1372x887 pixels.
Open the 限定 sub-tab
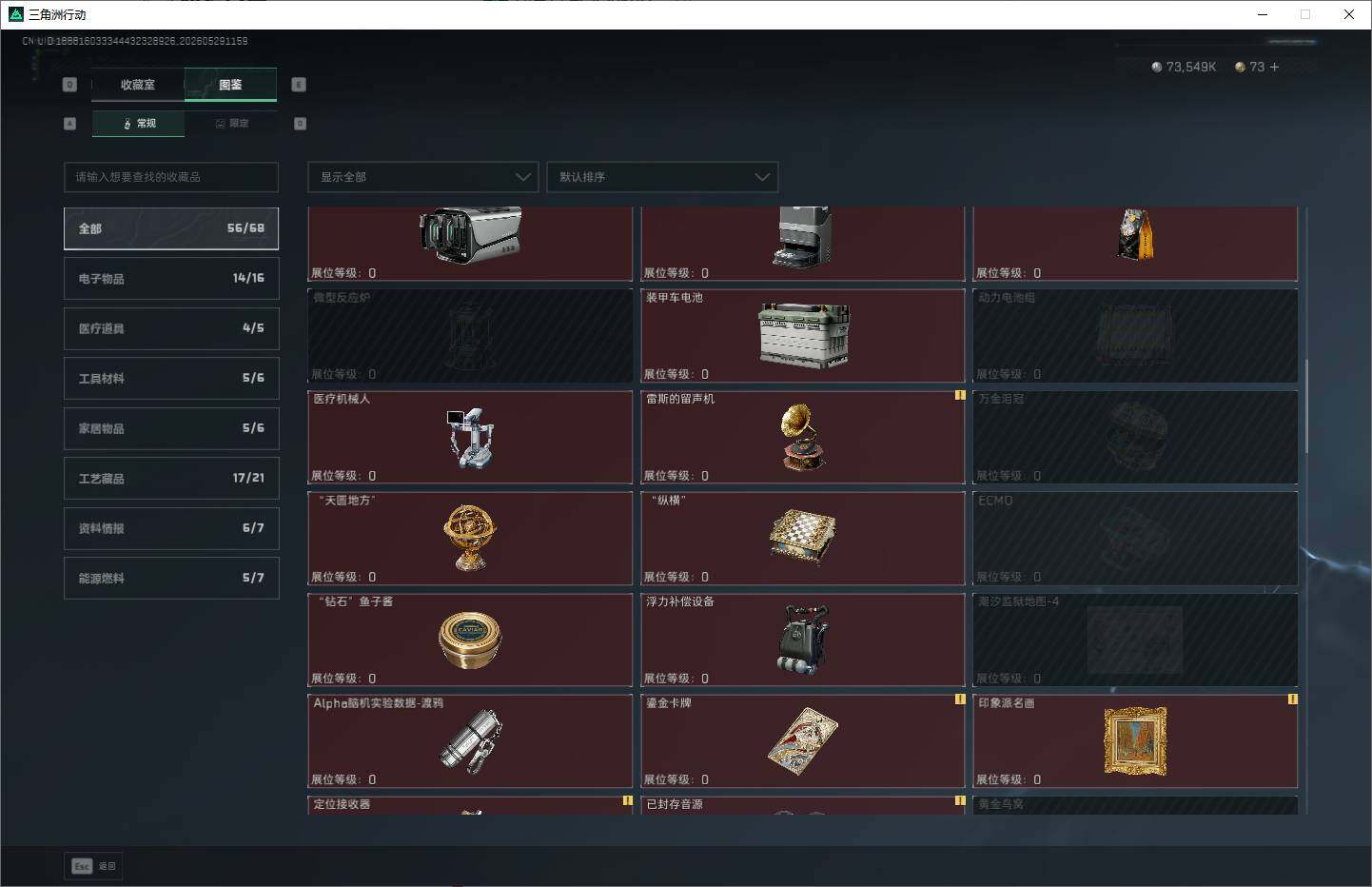[231, 124]
